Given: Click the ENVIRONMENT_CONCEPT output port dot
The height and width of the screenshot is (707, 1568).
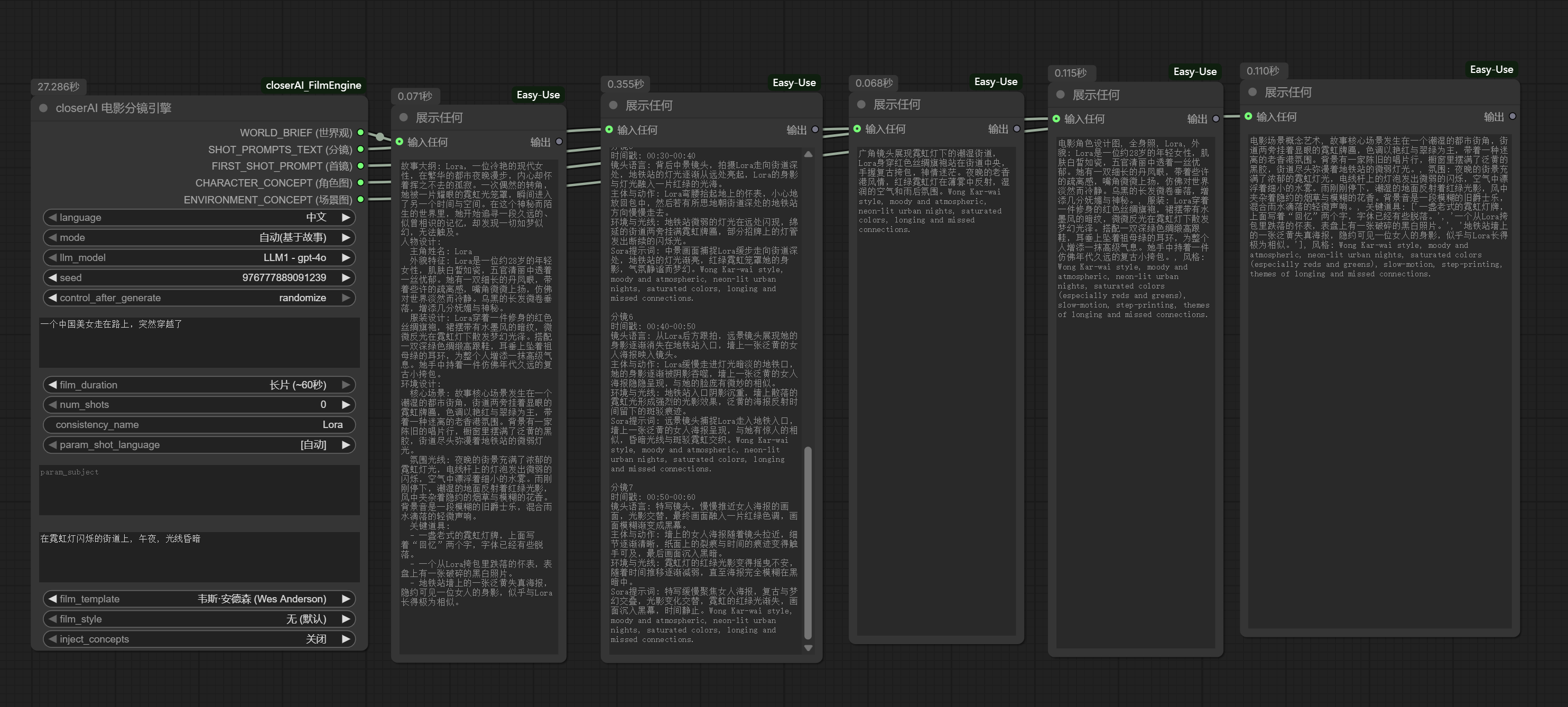Looking at the screenshot, I should tap(360, 200).
